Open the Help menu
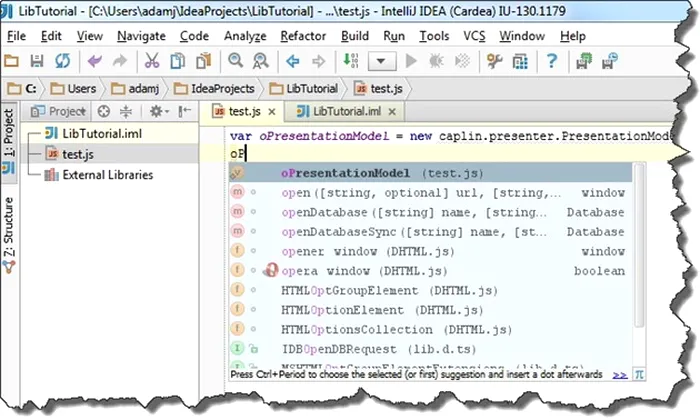Screen dimensions: 700x420 (573, 36)
